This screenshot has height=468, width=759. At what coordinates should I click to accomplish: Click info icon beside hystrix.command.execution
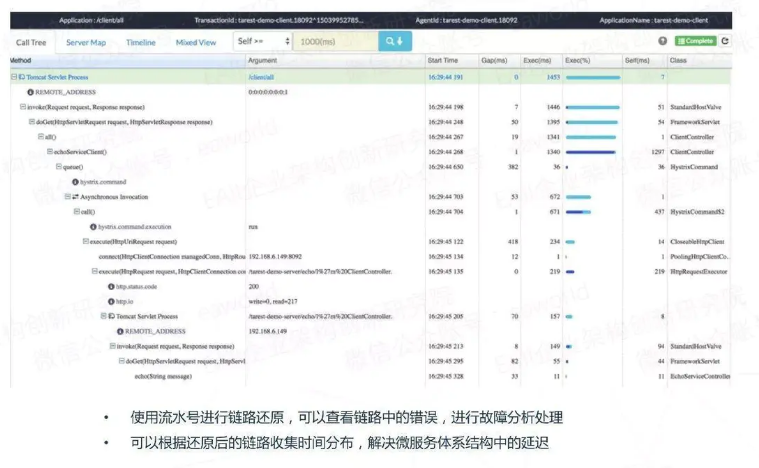tap(93, 226)
